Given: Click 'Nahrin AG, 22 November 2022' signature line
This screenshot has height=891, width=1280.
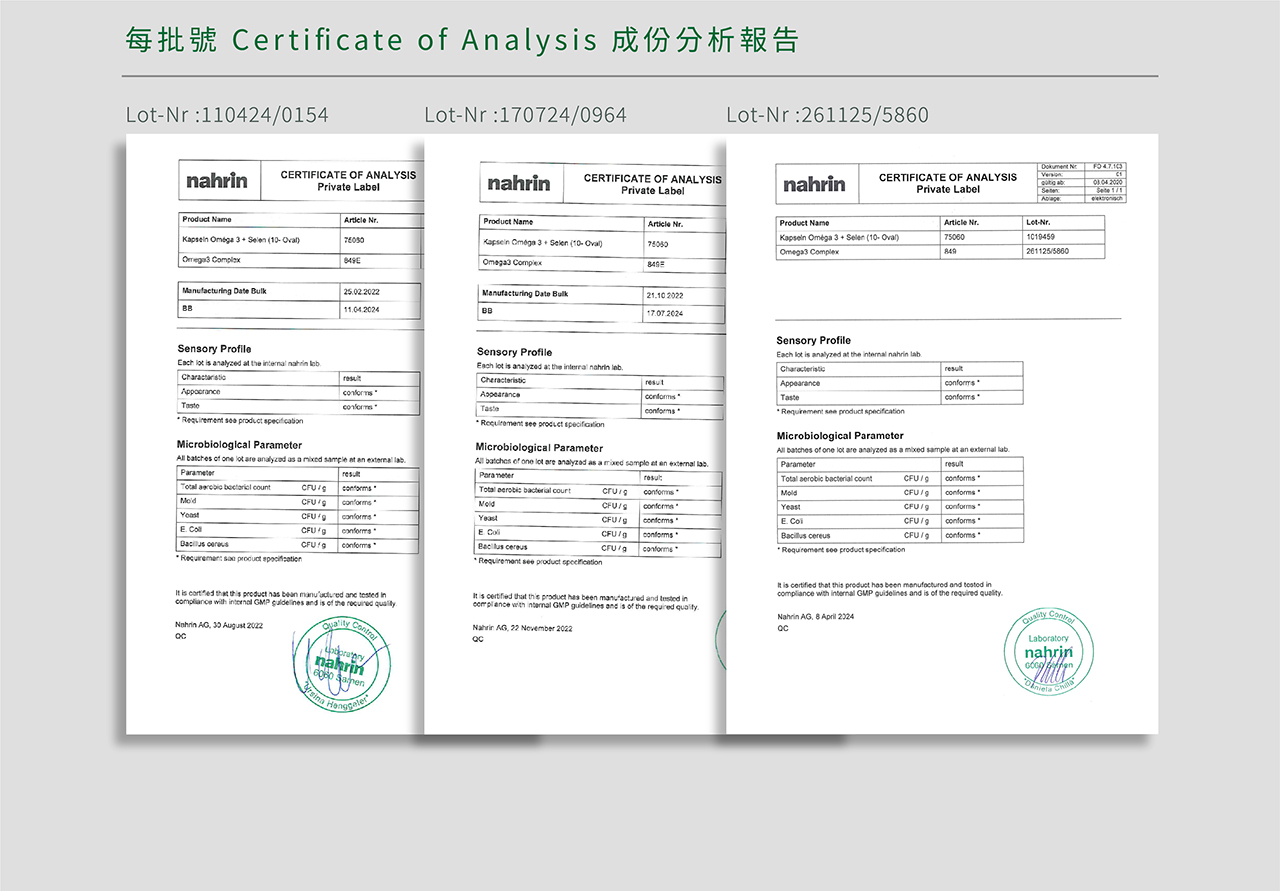Looking at the screenshot, I should click(x=523, y=629).
